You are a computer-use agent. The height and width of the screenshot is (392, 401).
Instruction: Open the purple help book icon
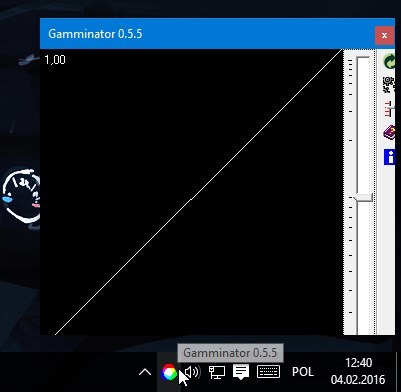tap(389, 133)
